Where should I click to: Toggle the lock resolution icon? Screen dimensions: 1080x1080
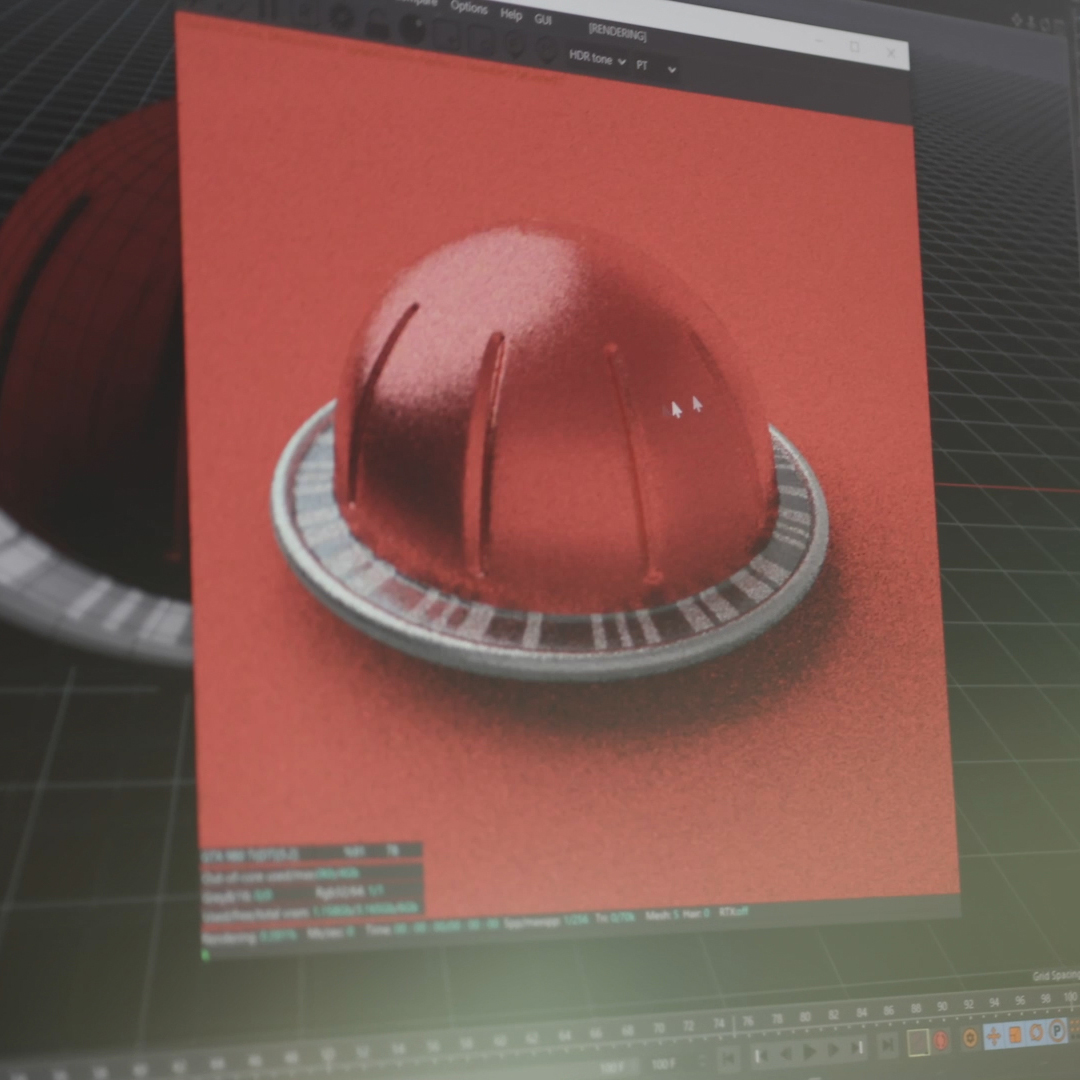(375, 25)
